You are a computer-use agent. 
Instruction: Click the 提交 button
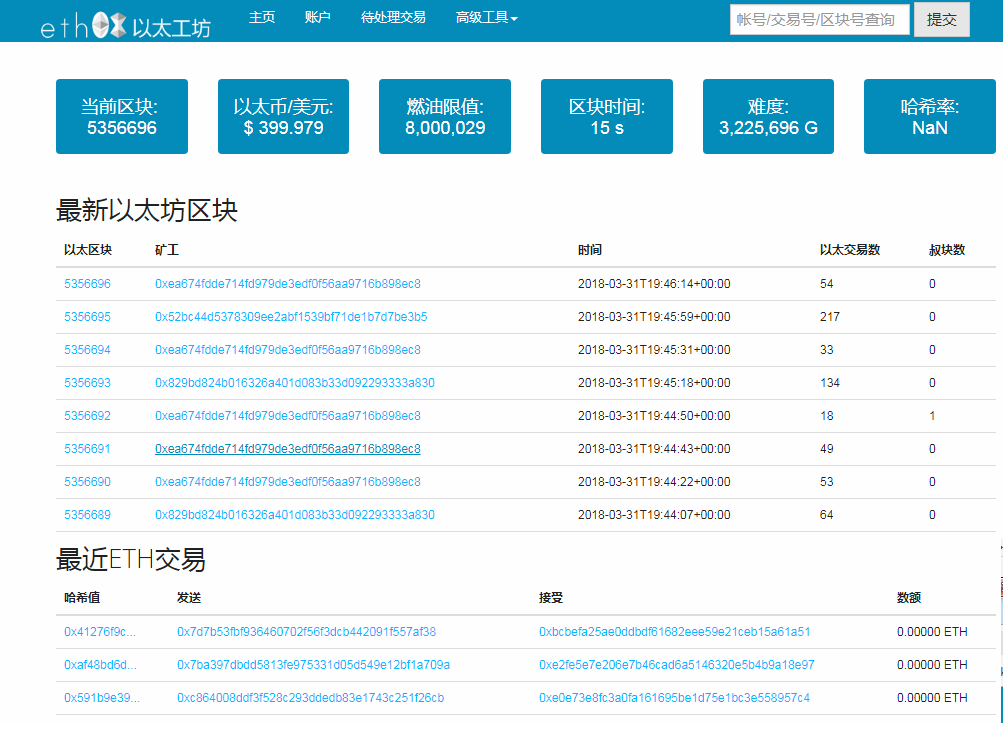coord(942,20)
